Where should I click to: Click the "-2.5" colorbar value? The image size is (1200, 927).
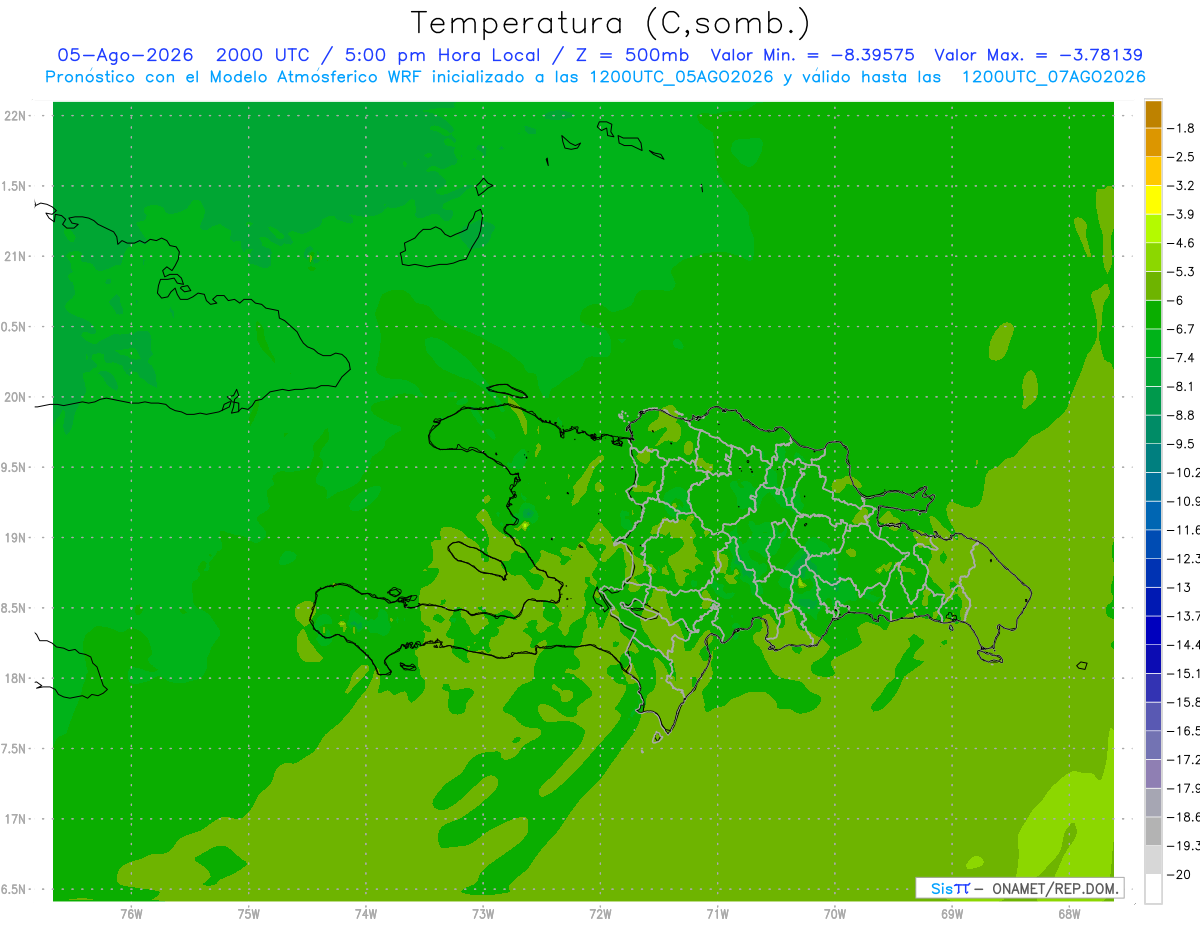pos(1182,157)
